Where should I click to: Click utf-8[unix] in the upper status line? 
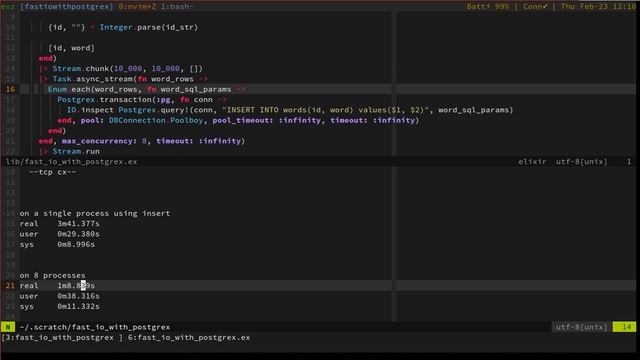pyautogui.click(x=581, y=162)
